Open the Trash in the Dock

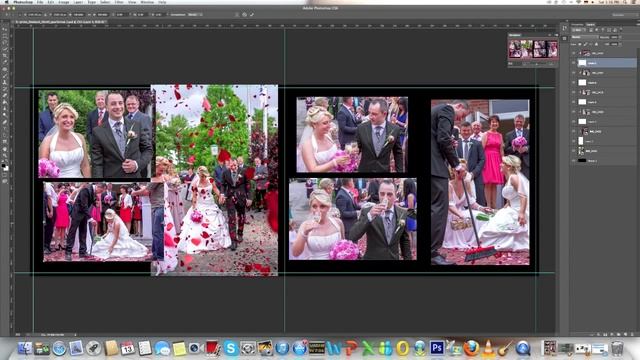(x=617, y=348)
